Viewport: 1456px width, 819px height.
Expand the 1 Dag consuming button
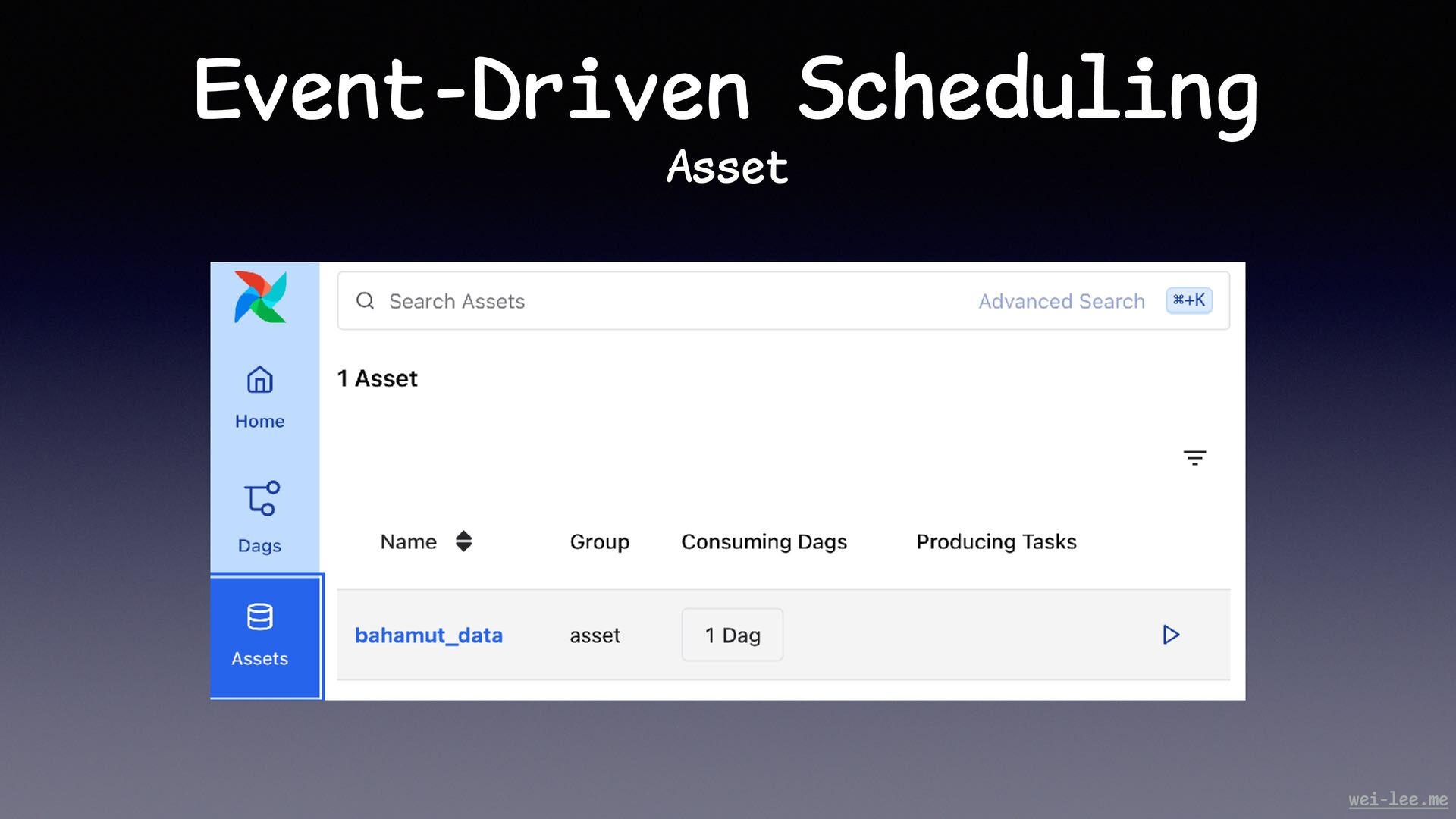point(732,635)
